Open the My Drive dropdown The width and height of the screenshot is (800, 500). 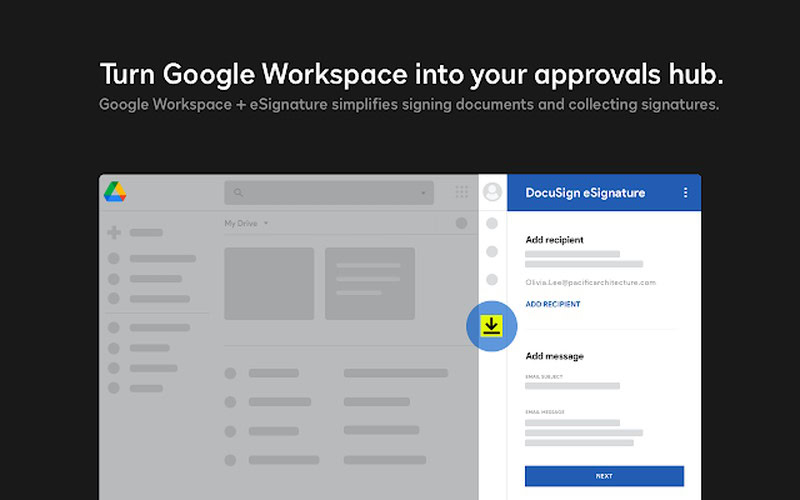tap(246, 223)
